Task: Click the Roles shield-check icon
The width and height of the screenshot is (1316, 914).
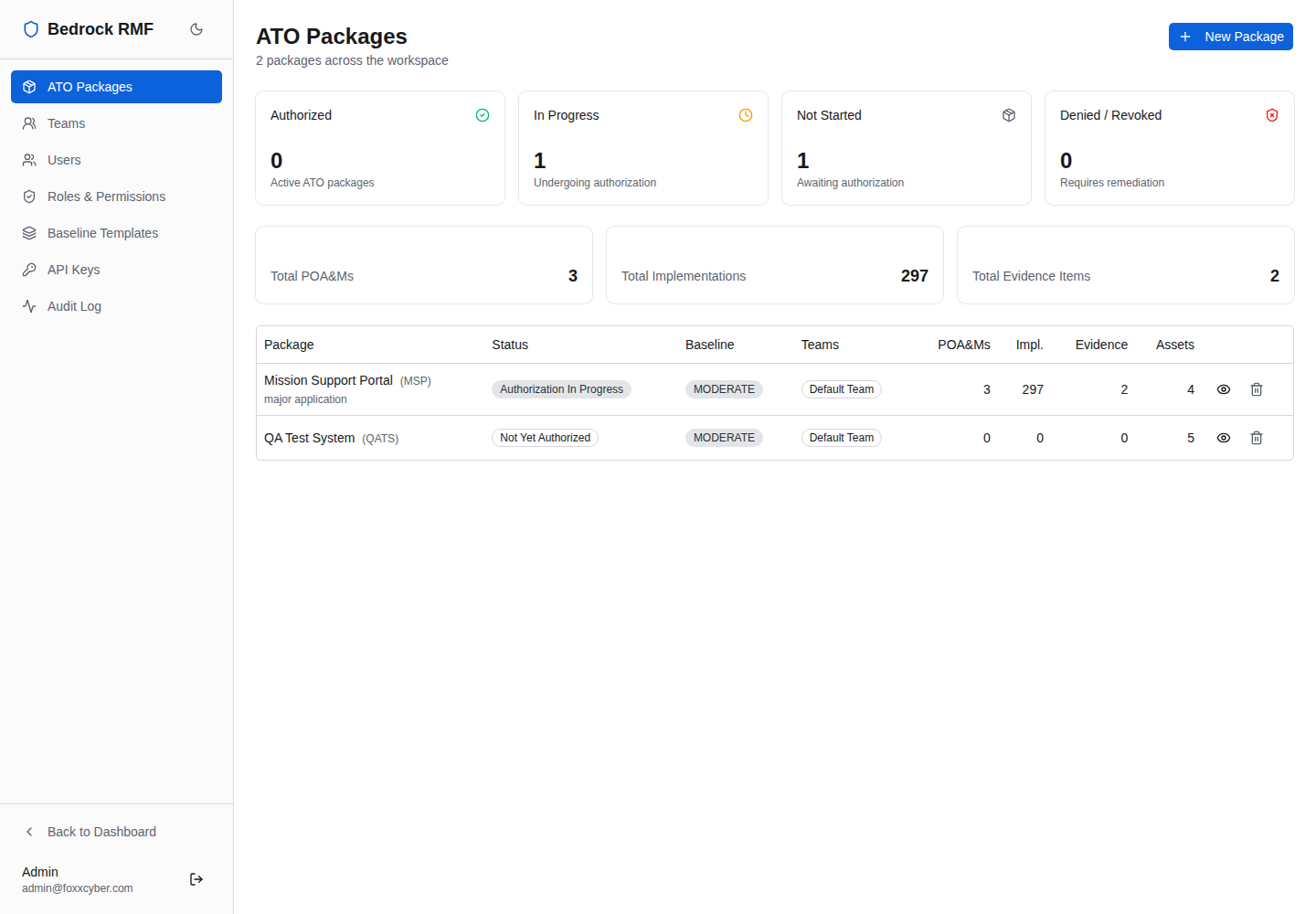Action: coord(29,197)
